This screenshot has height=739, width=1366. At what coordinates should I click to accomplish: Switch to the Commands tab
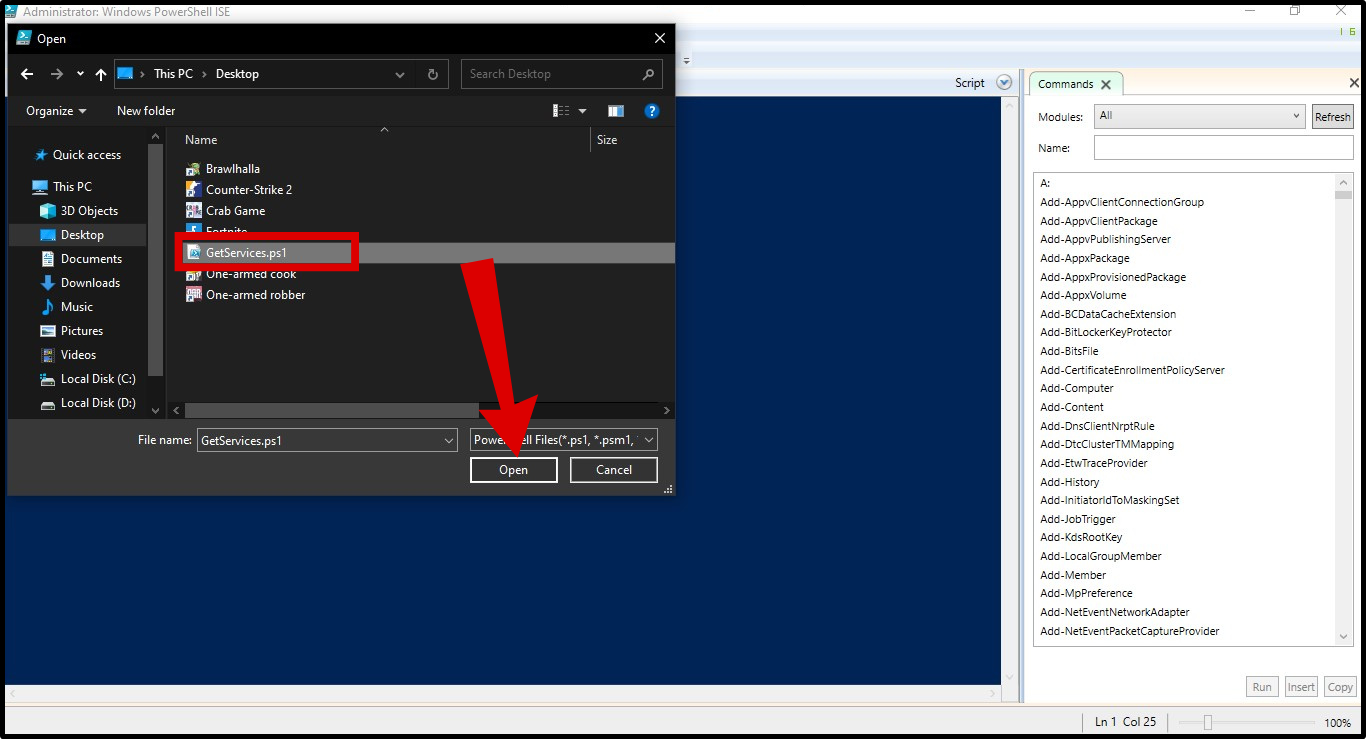coord(1066,84)
